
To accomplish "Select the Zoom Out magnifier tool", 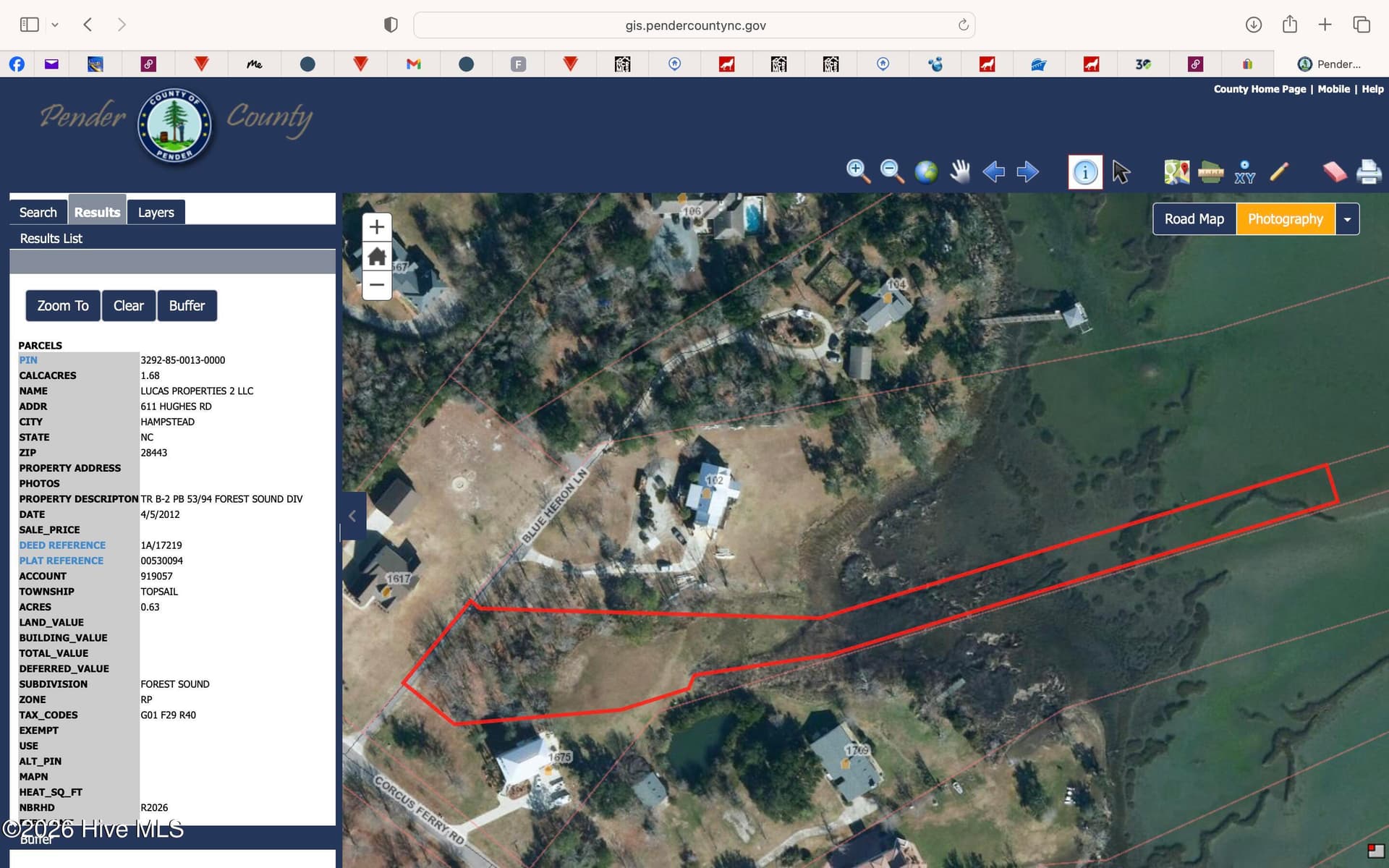I will pos(892,171).
